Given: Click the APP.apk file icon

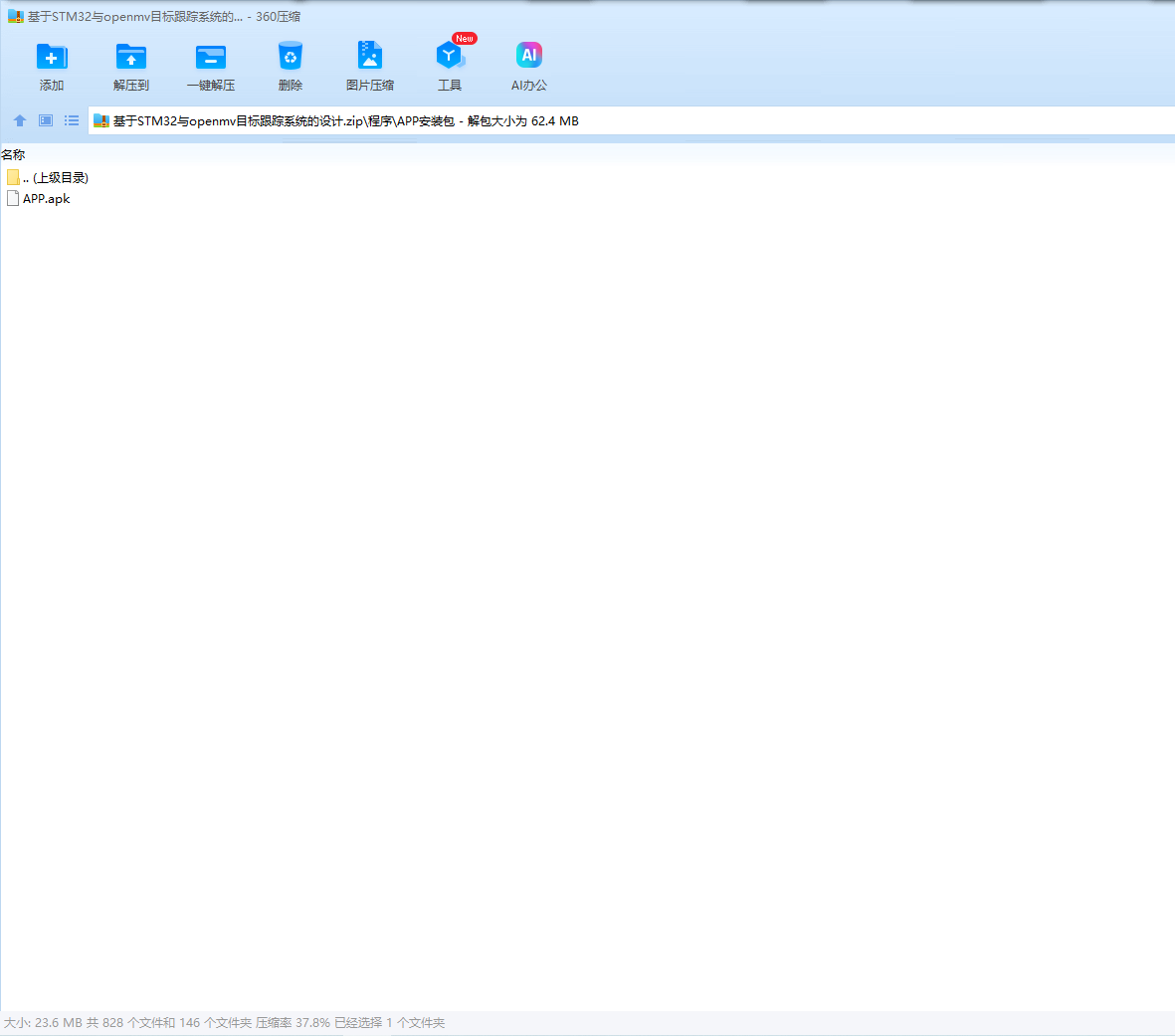Looking at the screenshot, I should click(13, 199).
